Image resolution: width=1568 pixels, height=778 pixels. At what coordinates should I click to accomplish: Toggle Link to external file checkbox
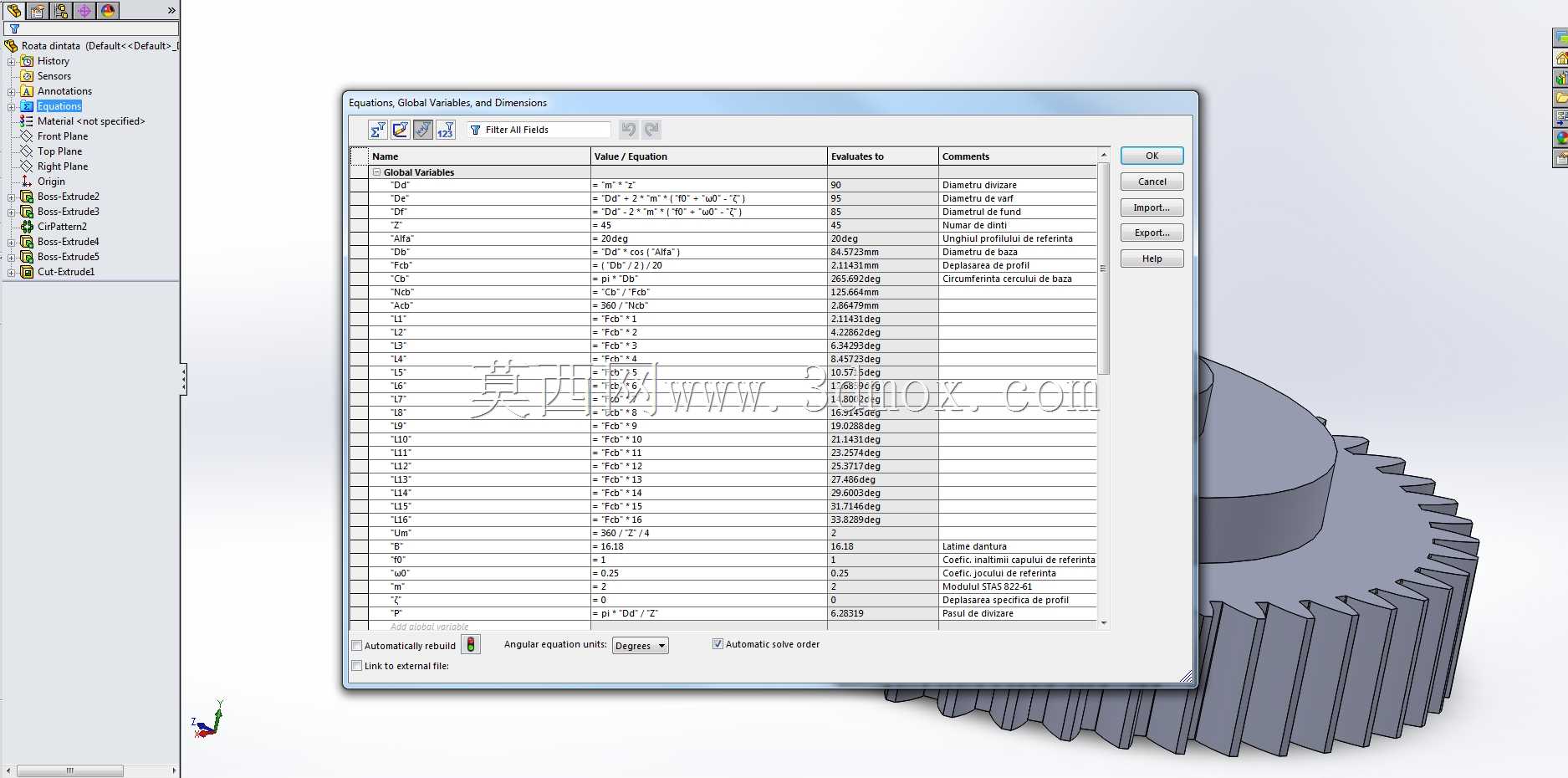(x=357, y=666)
